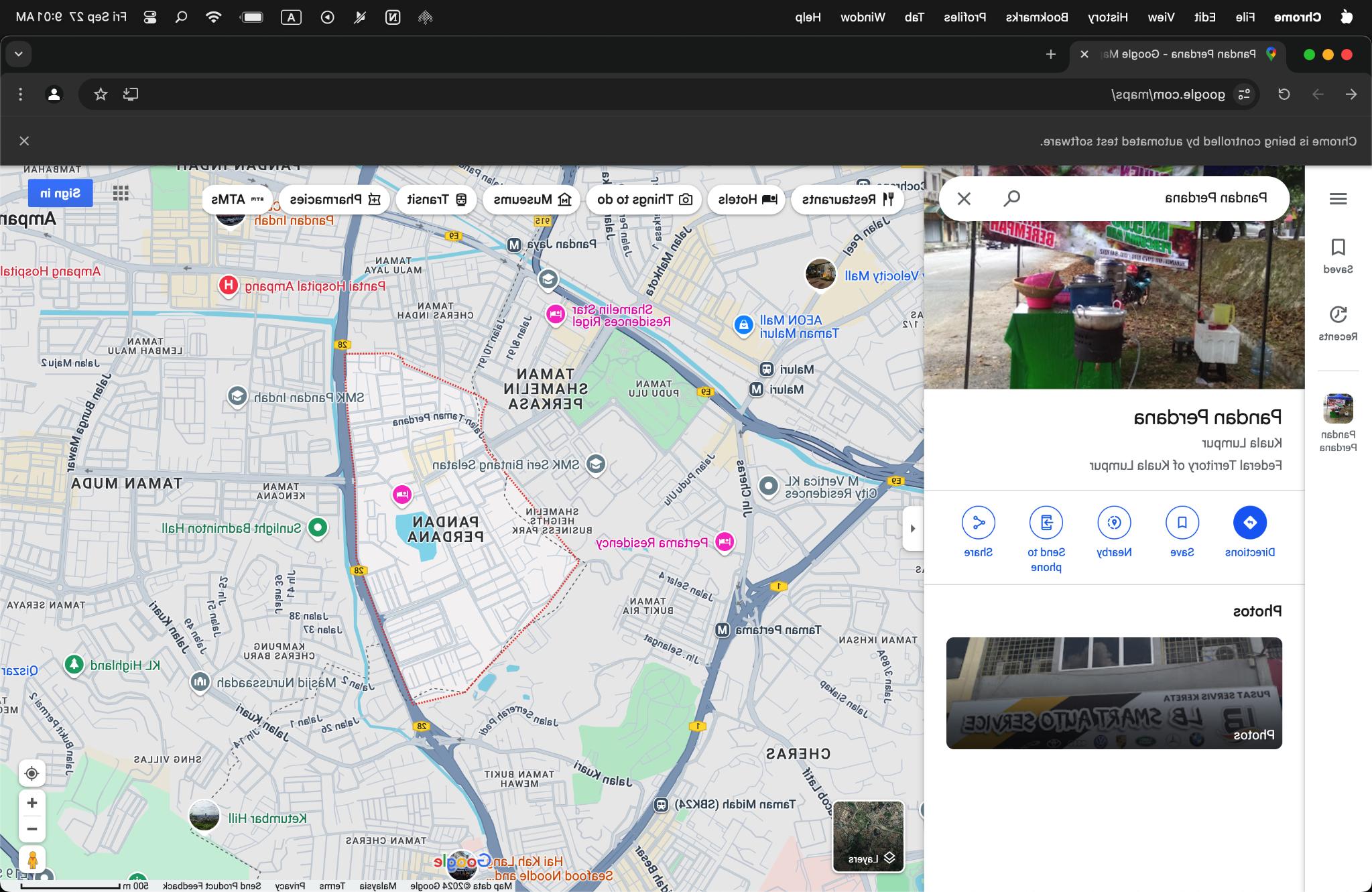
Task: Click the Sunlight Badminton Hall marker
Action: coord(318,527)
